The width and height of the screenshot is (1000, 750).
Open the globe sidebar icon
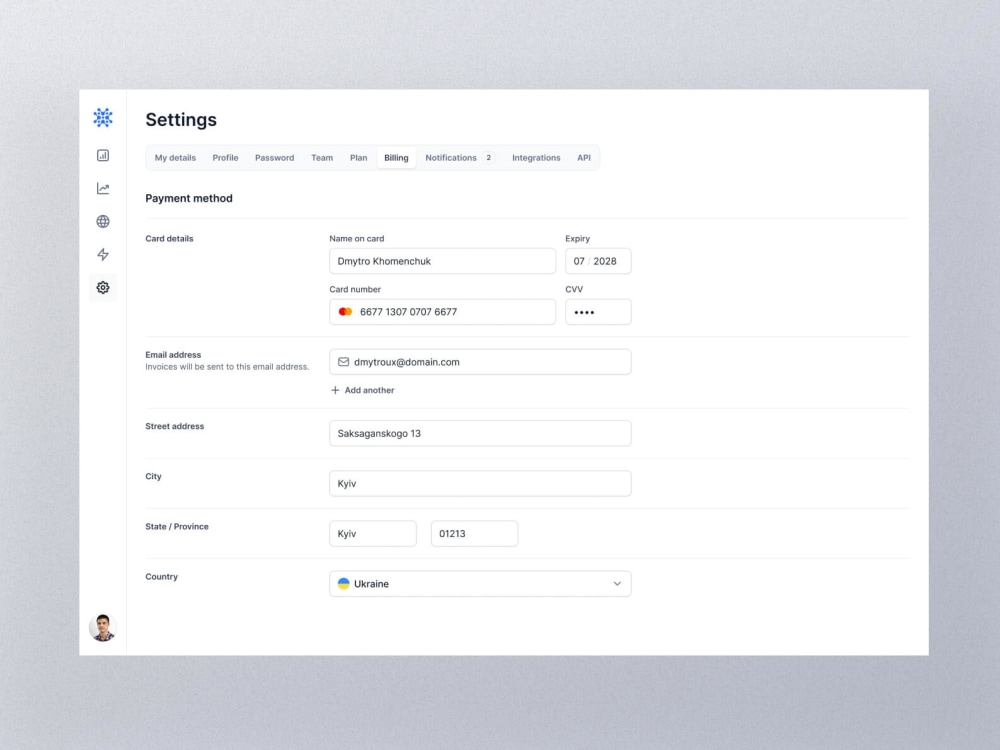(102, 221)
